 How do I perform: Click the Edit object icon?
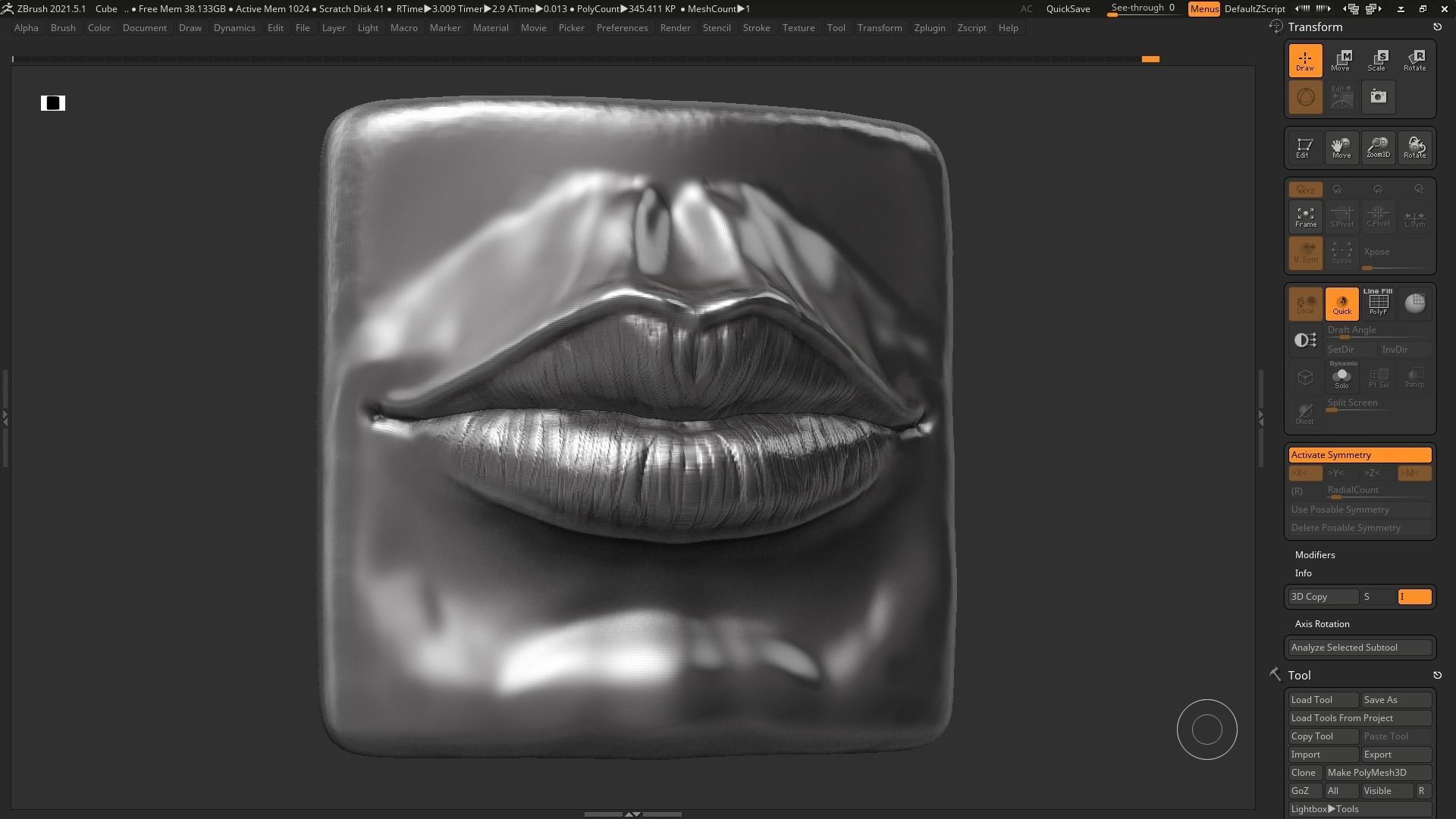pos(1303,147)
